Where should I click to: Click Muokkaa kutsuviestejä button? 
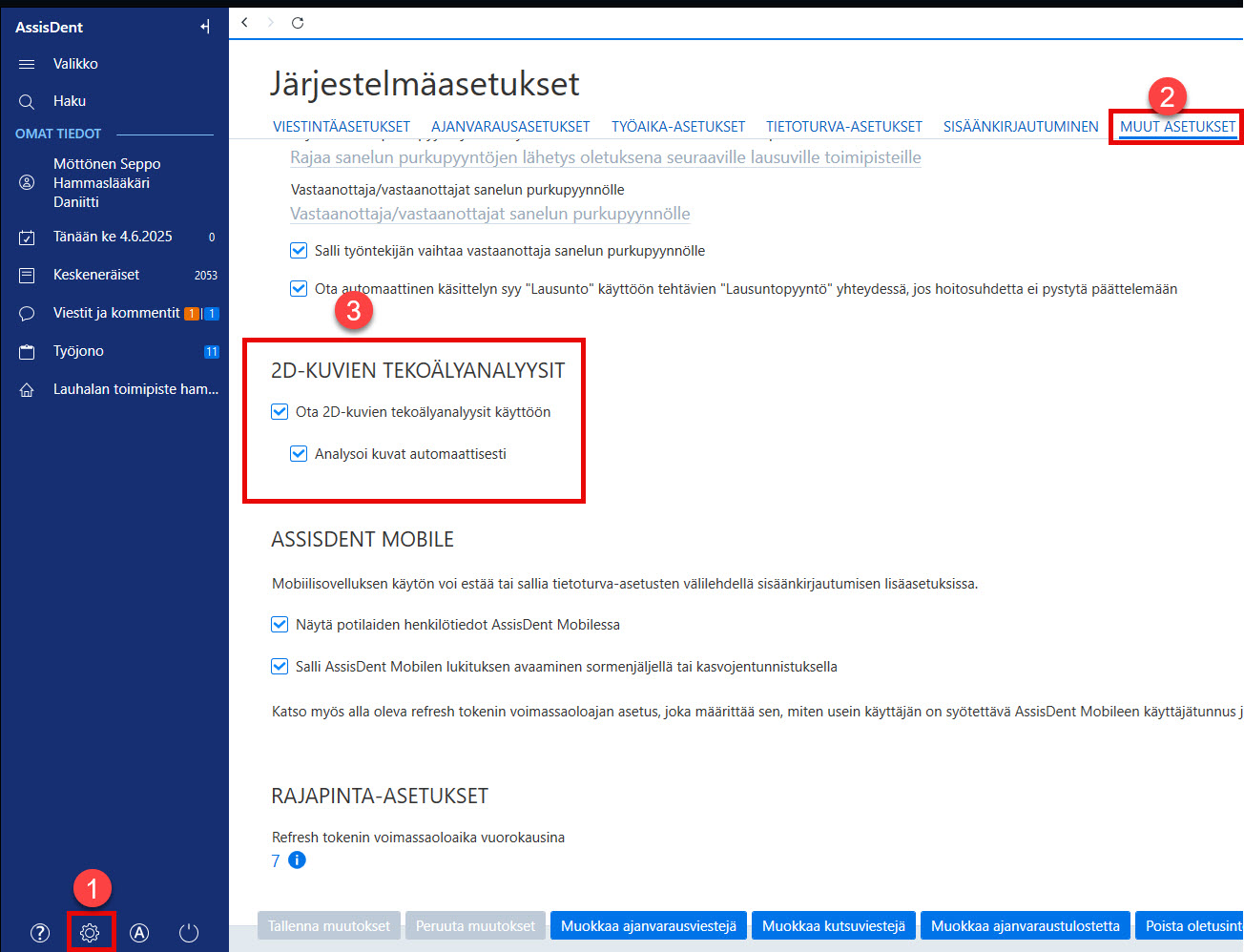[834, 926]
